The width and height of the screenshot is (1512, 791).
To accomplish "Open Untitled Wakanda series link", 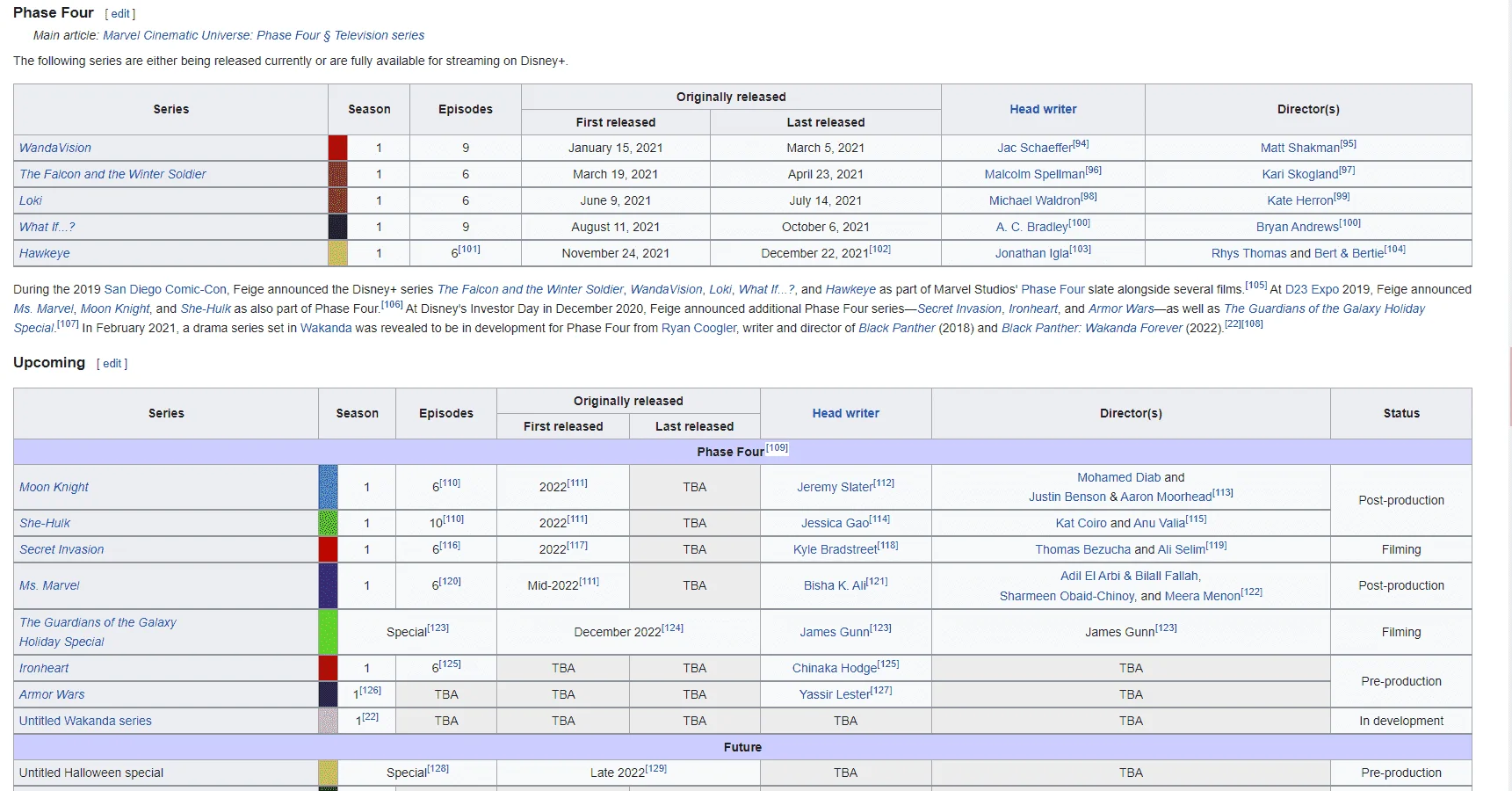I will (85, 721).
